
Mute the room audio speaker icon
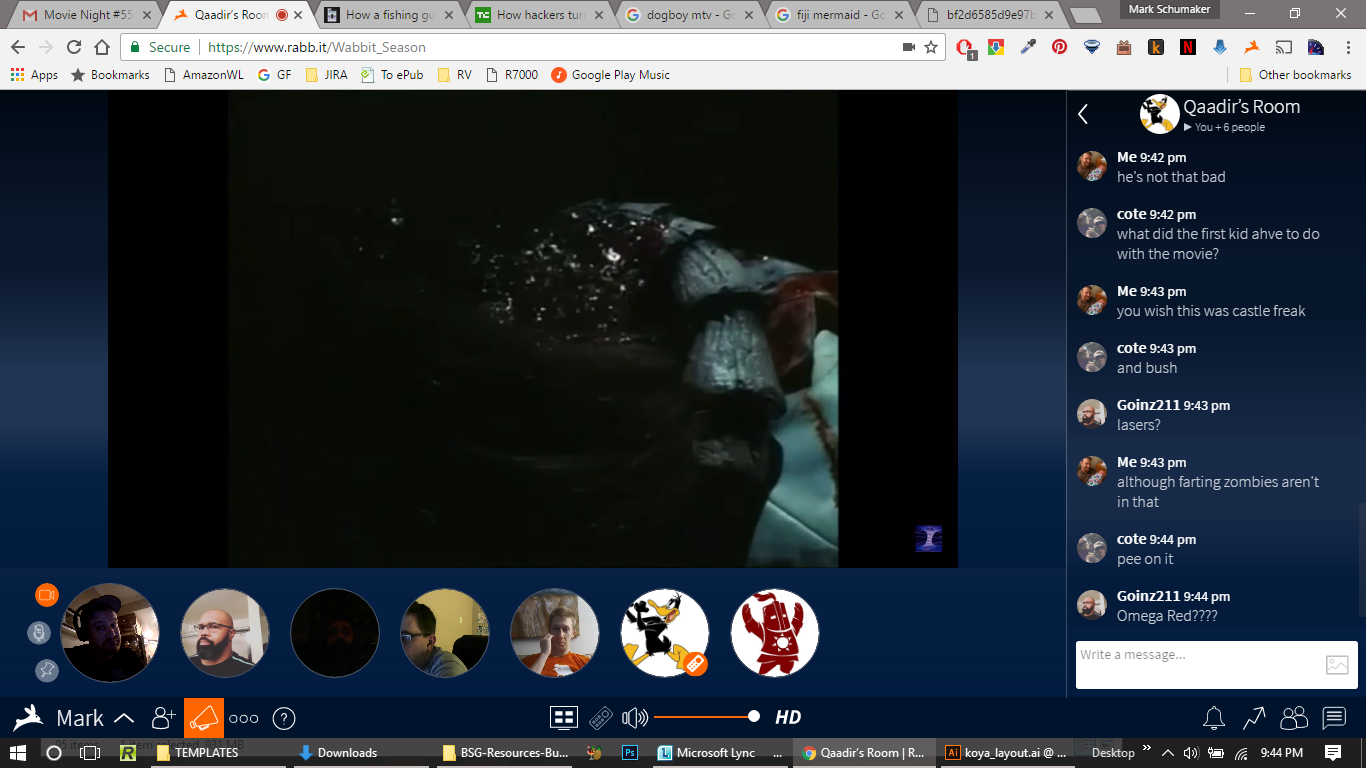coord(635,718)
